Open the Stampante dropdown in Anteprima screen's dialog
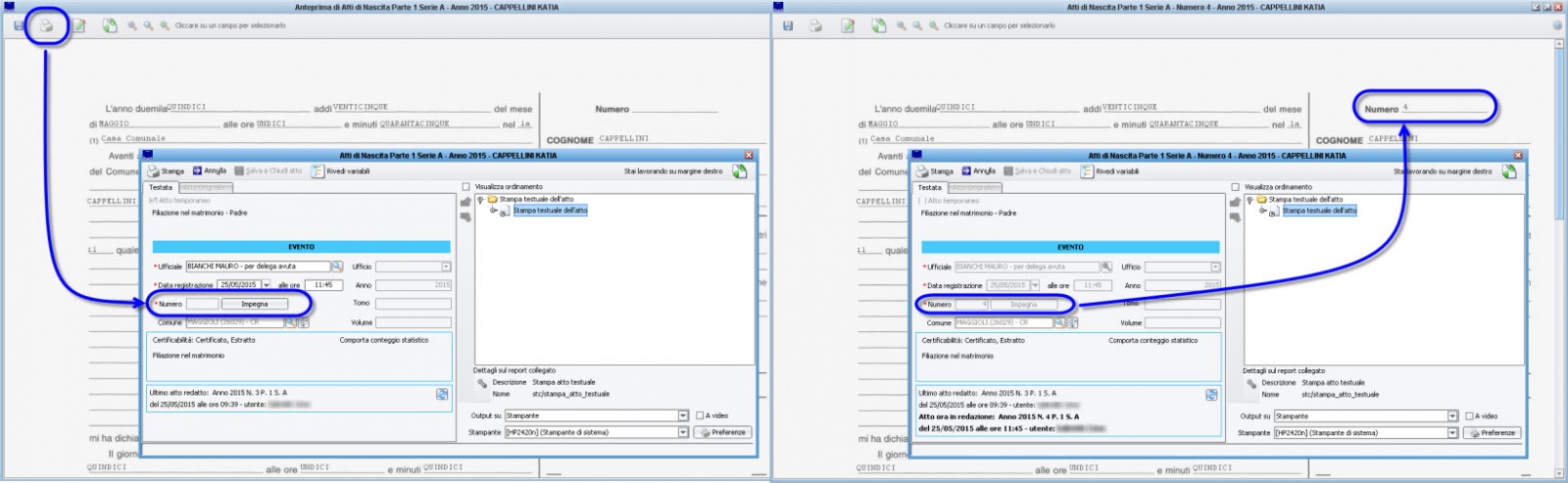This screenshot has width=1568, height=483. [x=684, y=432]
